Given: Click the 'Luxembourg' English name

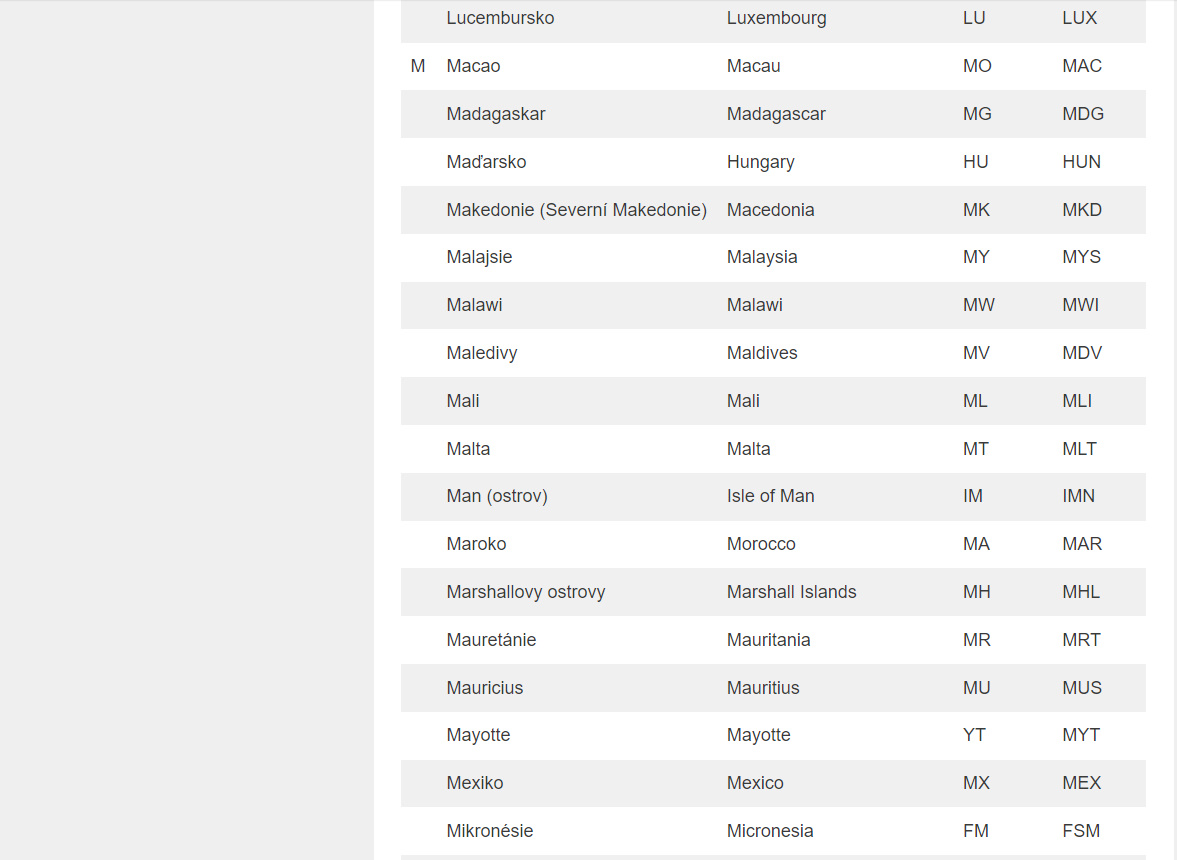Looking at the screenshot, I should pyautogui.click(x=776, y=18).
